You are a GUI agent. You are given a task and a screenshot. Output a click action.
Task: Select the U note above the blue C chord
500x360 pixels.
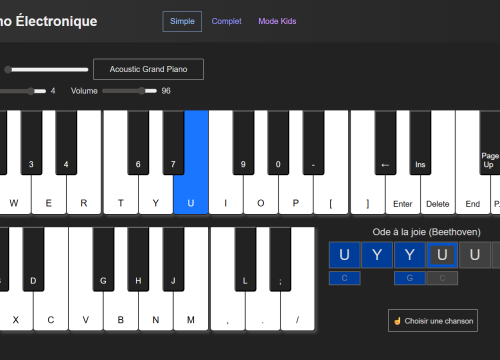click(x=344, y=255)
